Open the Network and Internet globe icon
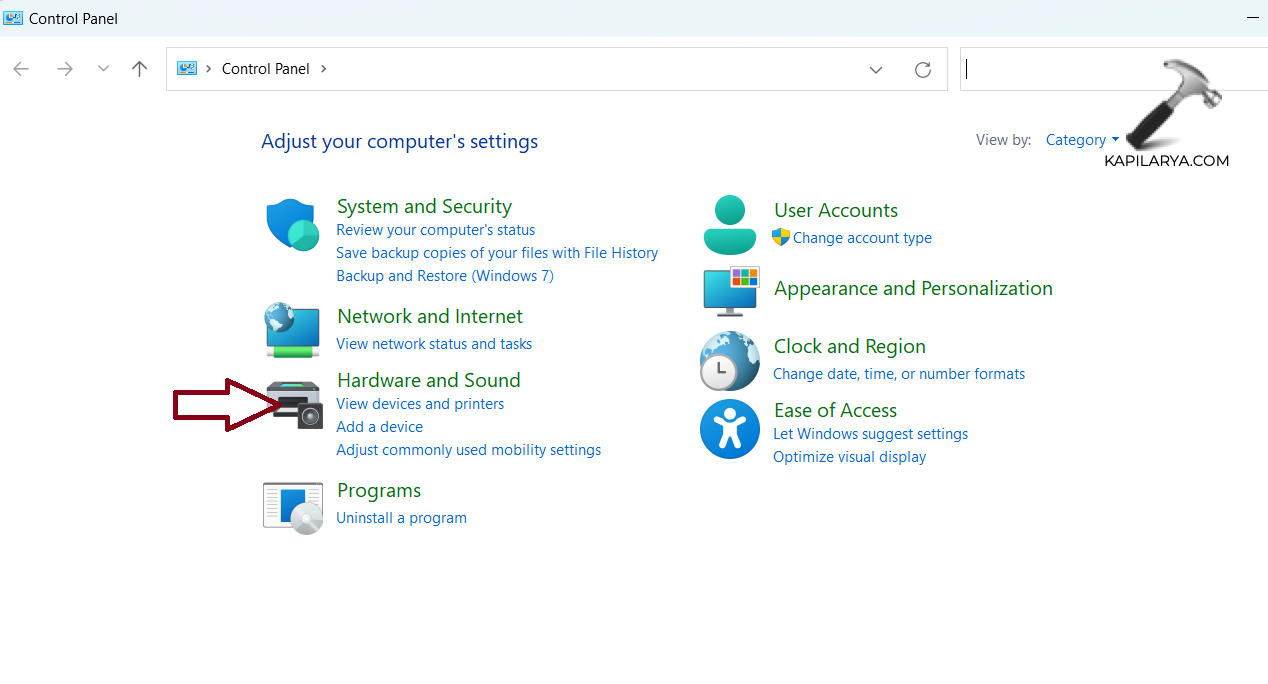Viewport: 1268px width, 684px height. coord(292,330)
